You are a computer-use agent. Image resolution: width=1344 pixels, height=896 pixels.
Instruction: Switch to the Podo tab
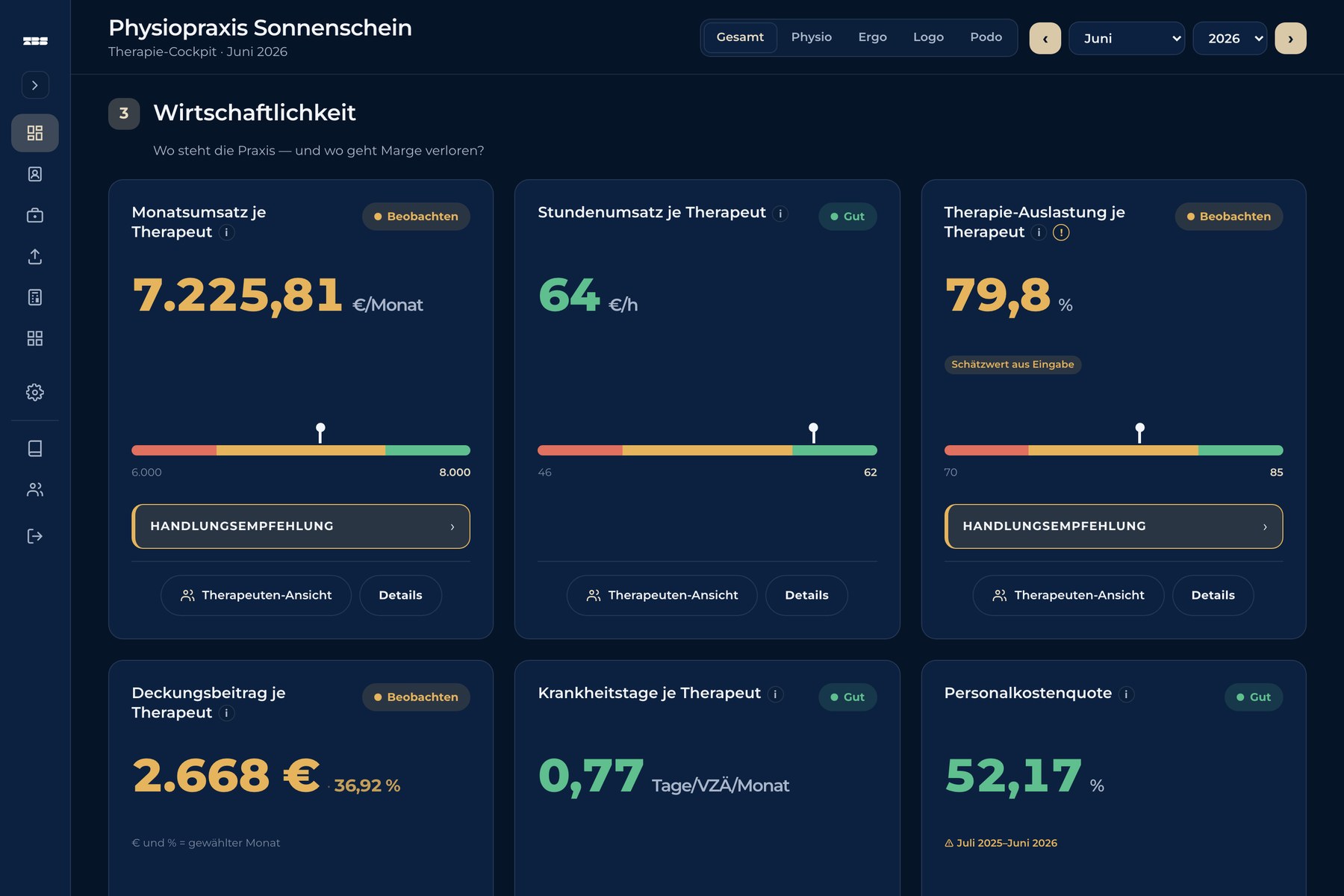pos(986,37)
